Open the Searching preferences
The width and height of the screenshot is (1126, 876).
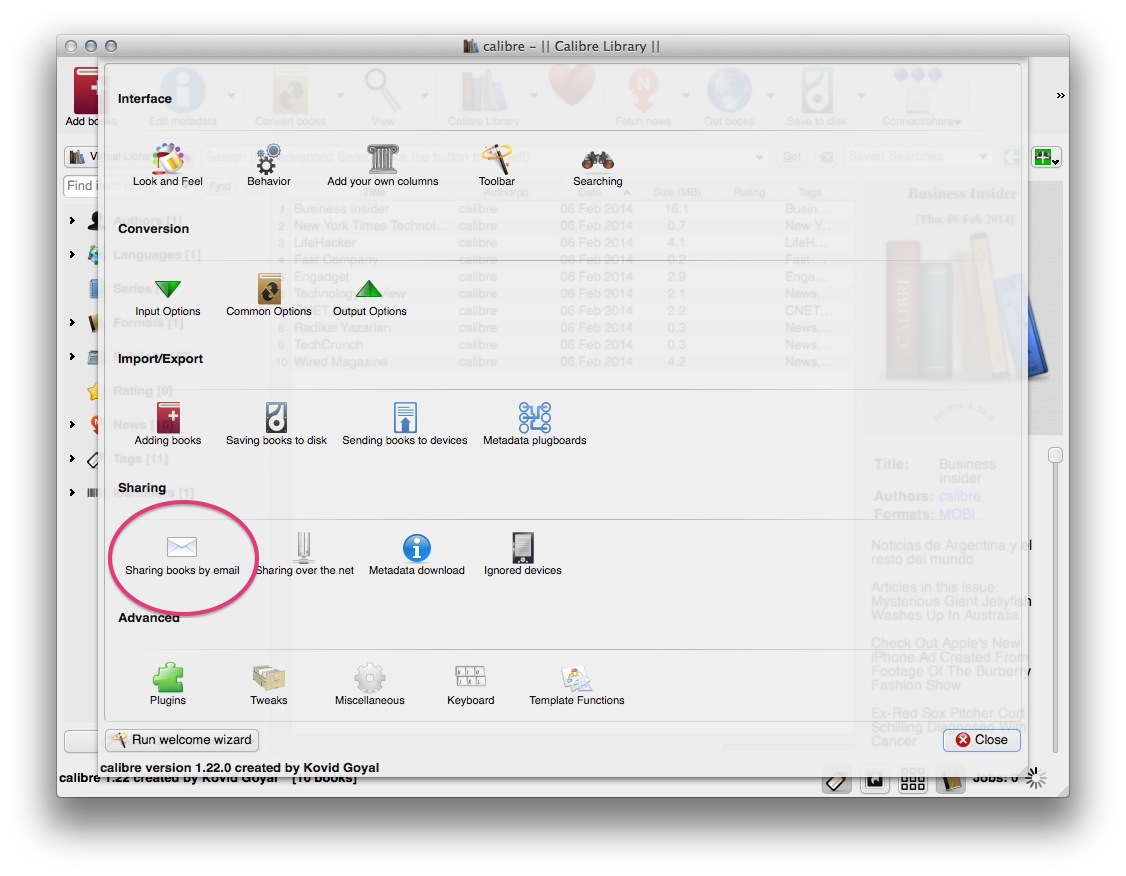click(597, 167)
